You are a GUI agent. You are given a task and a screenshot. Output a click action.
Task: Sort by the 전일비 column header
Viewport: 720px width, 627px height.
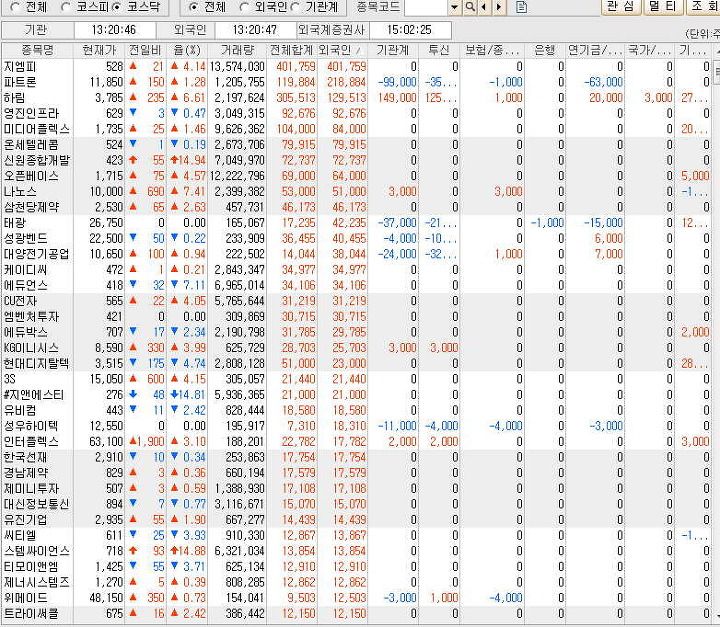pyautogui.click(x=146, y=50)
